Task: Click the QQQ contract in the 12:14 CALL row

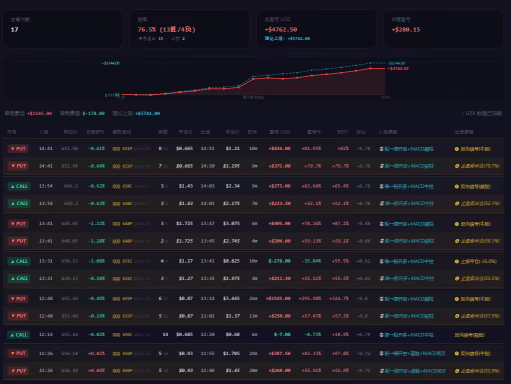Action: click(122, 334)
